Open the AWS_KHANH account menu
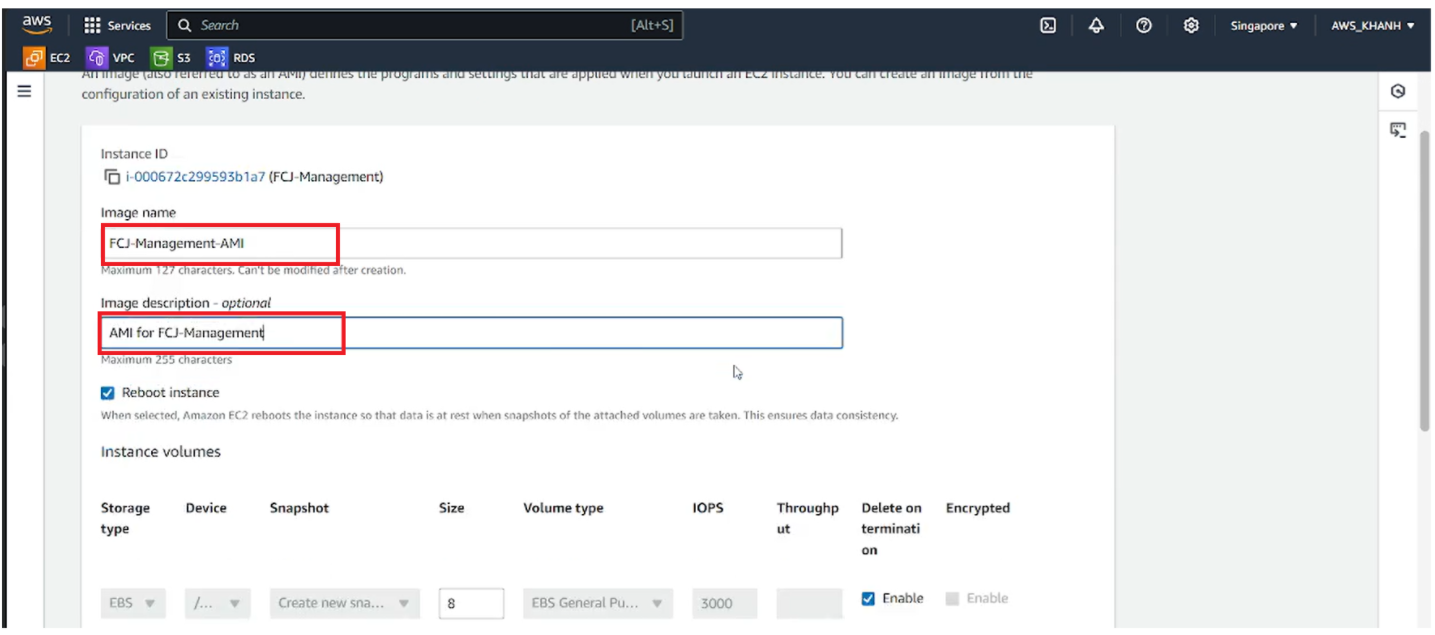 (x=1373, y=26)
